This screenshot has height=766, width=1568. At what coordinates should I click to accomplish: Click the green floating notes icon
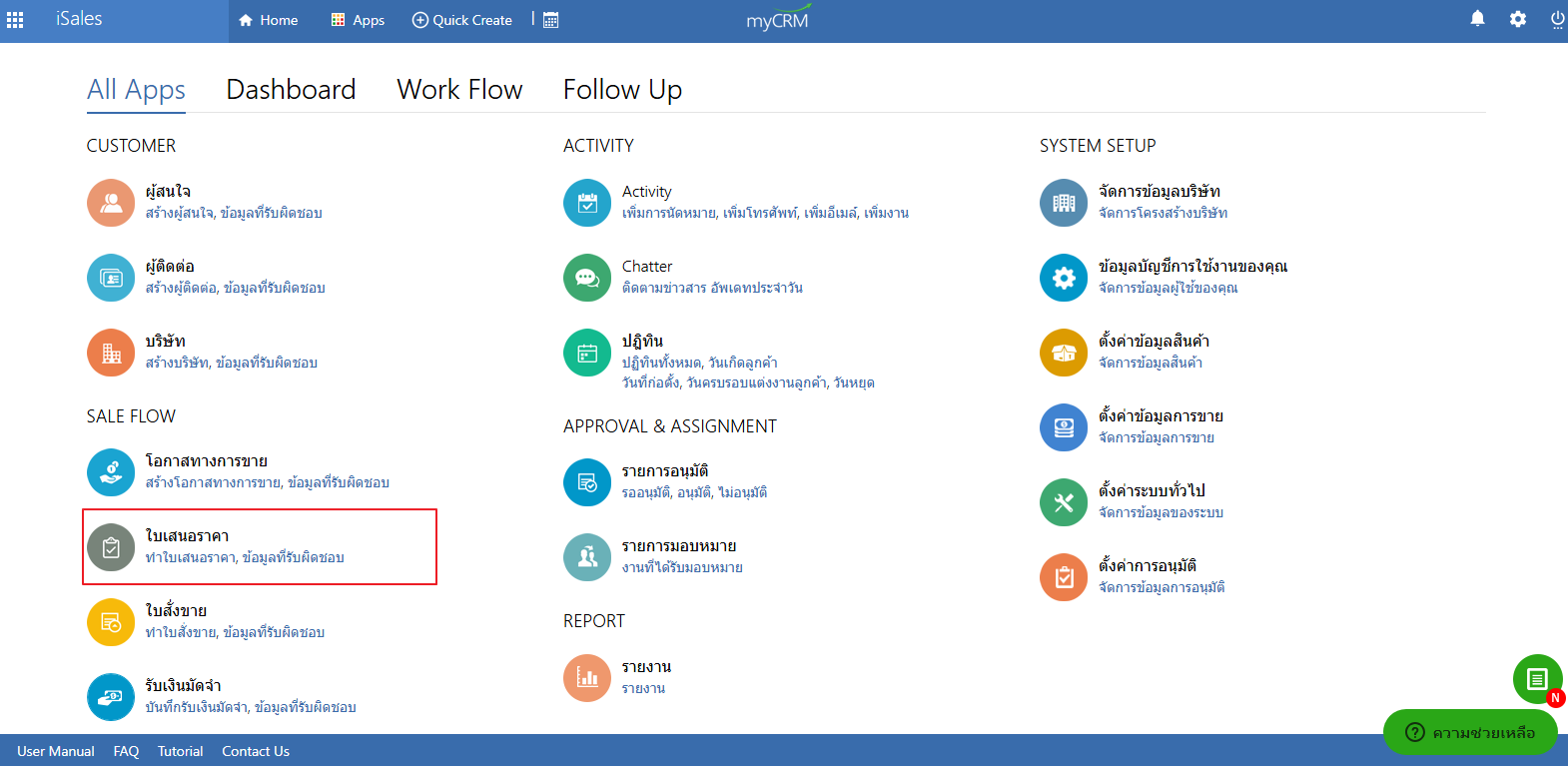point(1537,679)
